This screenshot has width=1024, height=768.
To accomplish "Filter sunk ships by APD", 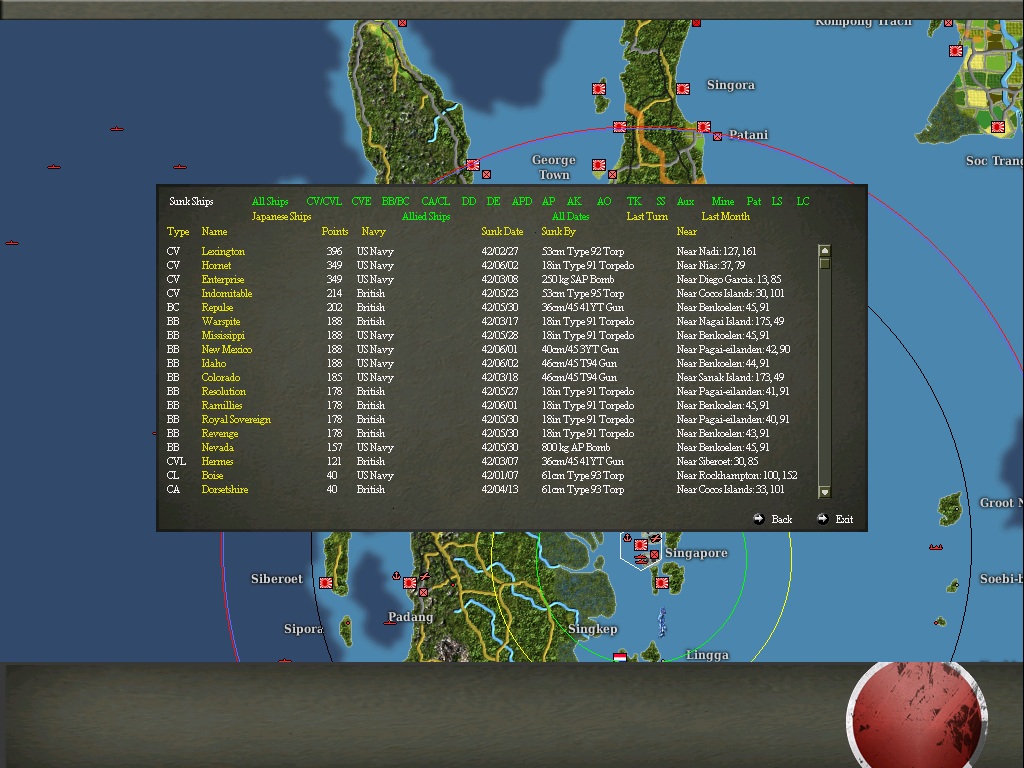I will [x=522, y=201].
